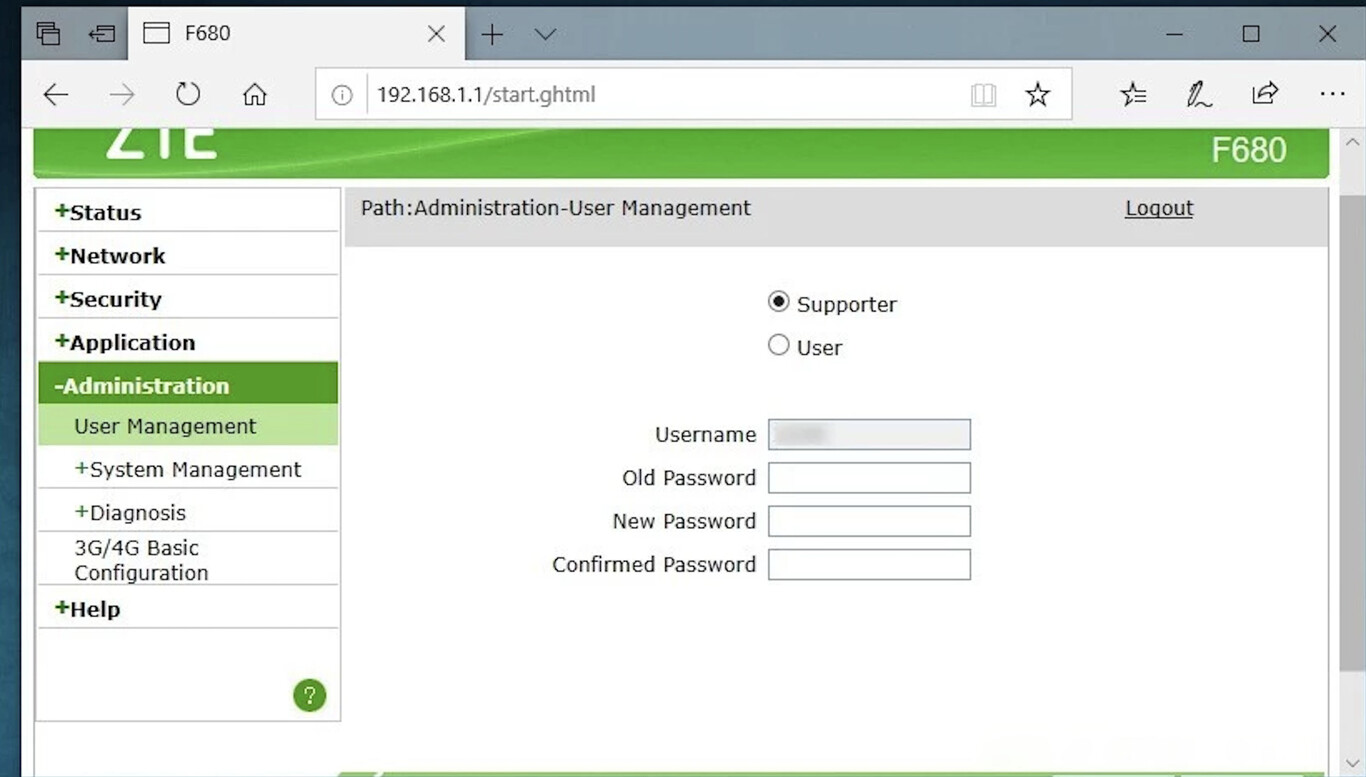This screenshot has height=777, width=1366.
Task: Add page to favorites star icon
Action: (1038, 94)
